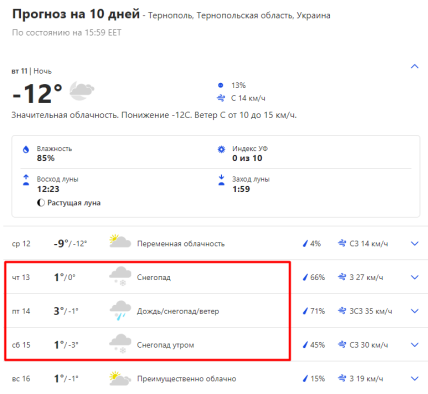Screen dimensions: 428x394
Task: Click the wind icon beside СЗ 14 км/ч
Action: [x=342, y=244]
